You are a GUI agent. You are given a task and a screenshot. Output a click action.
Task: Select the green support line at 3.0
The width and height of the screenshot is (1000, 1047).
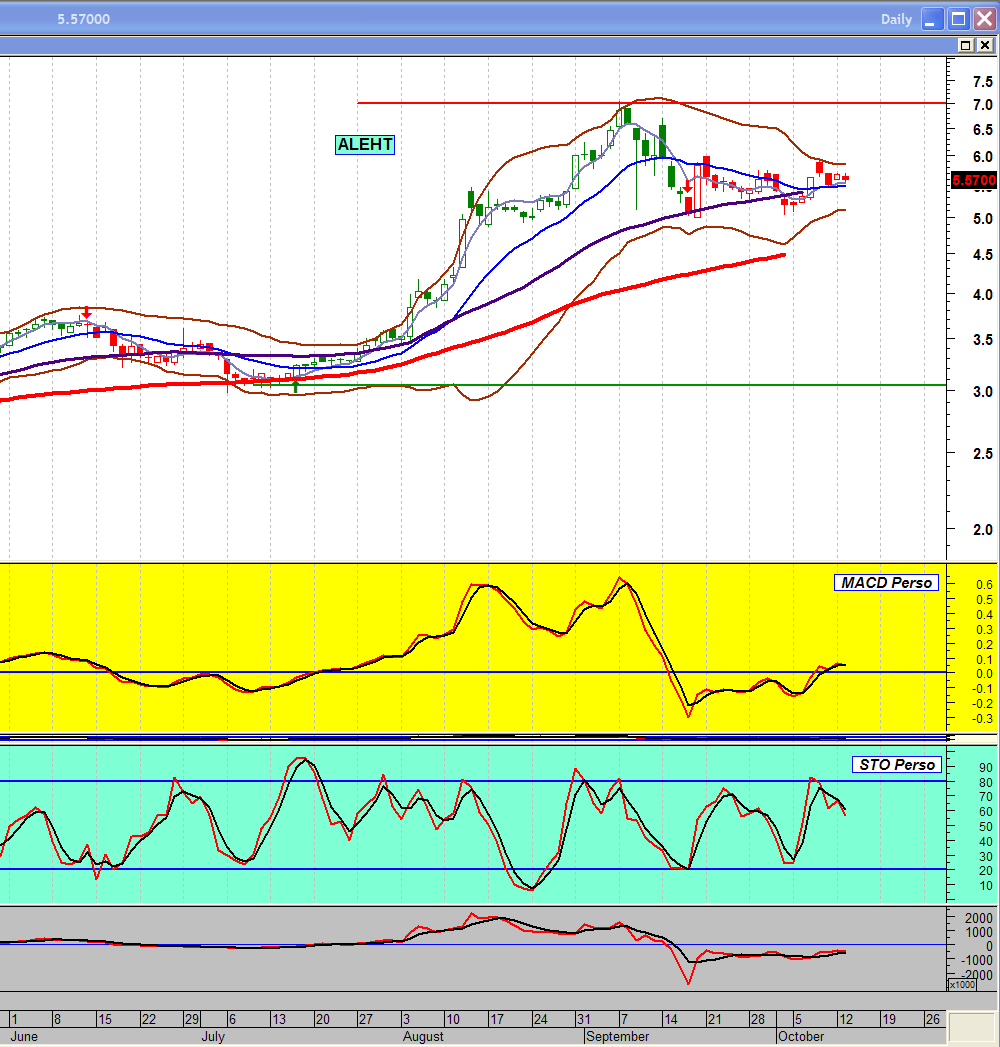coord(599,385)
